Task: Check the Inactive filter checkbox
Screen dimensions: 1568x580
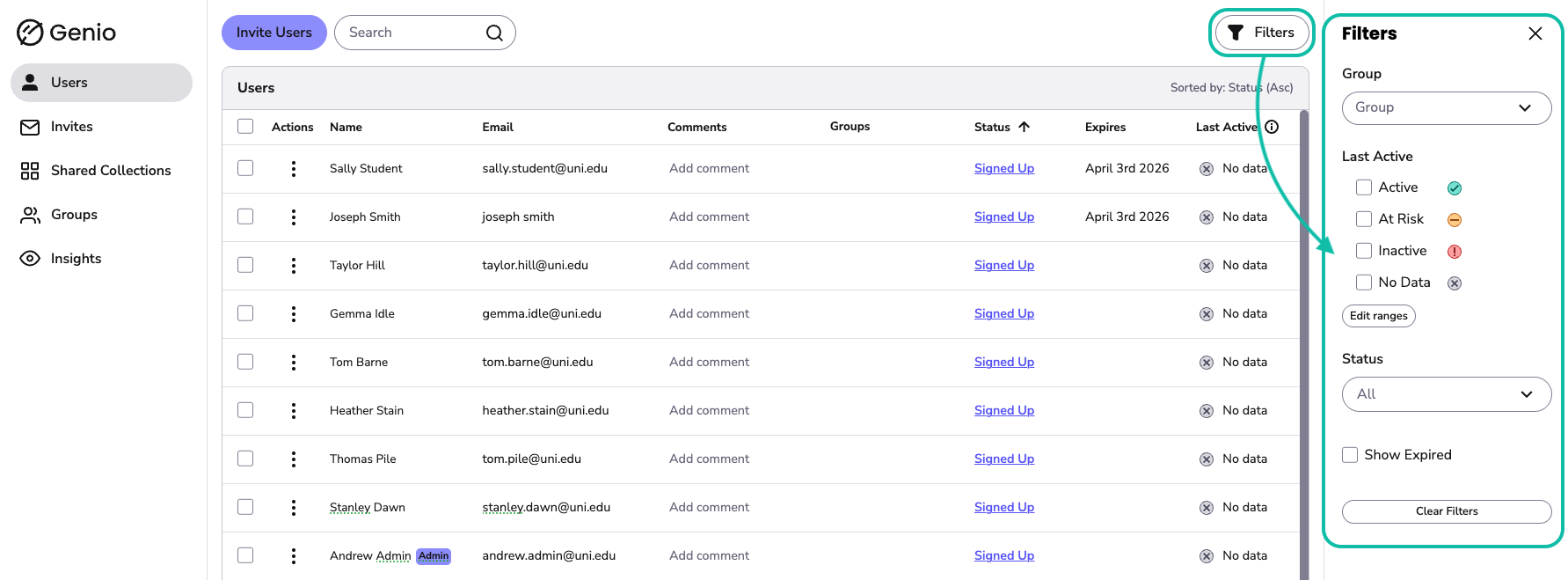Action: tap(1364, 251)
